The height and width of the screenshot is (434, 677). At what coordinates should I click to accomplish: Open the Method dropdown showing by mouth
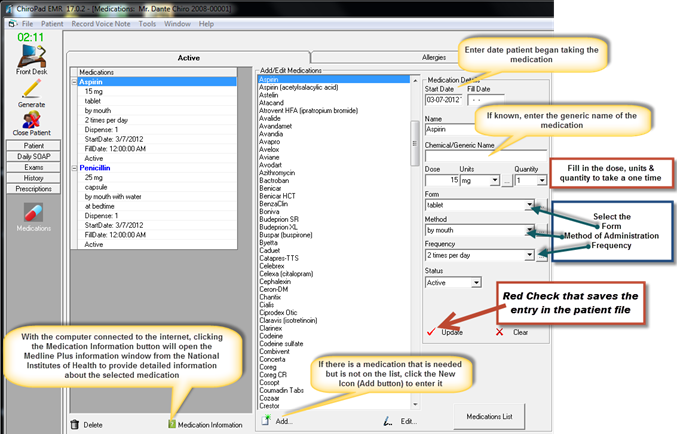tap(529, 230)
